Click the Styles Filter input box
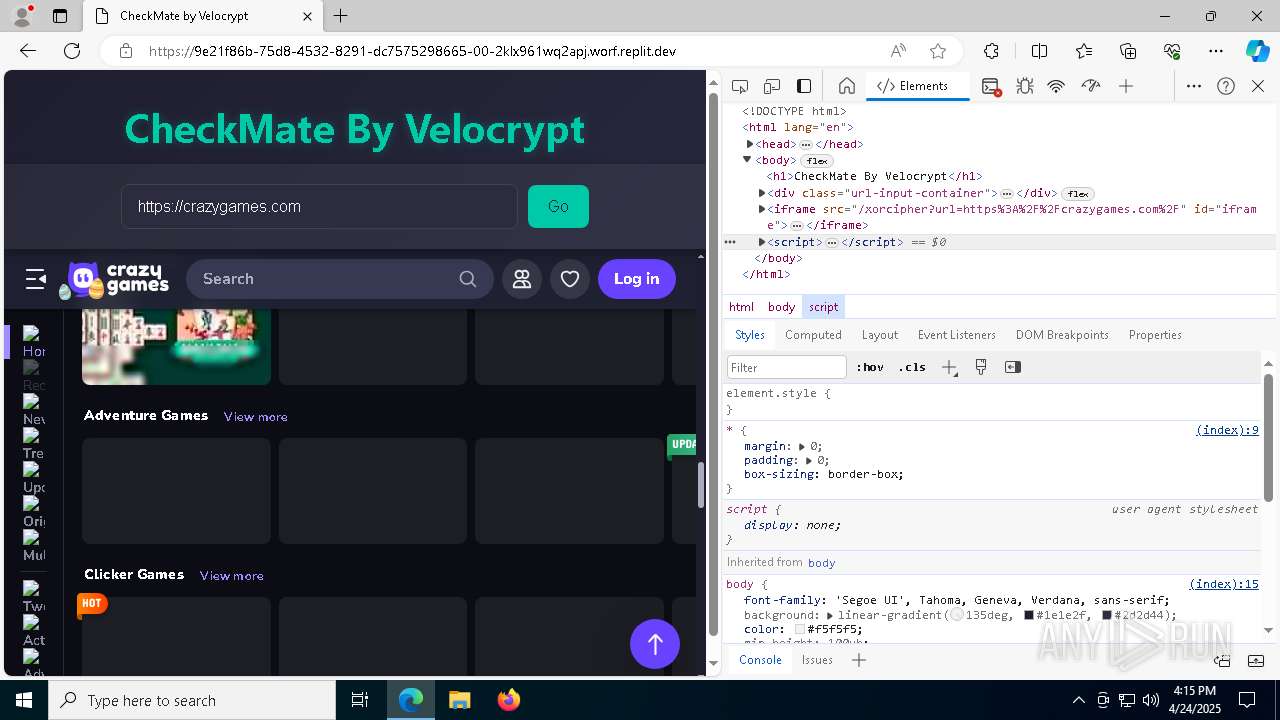1280x720 pixels. 787,367
